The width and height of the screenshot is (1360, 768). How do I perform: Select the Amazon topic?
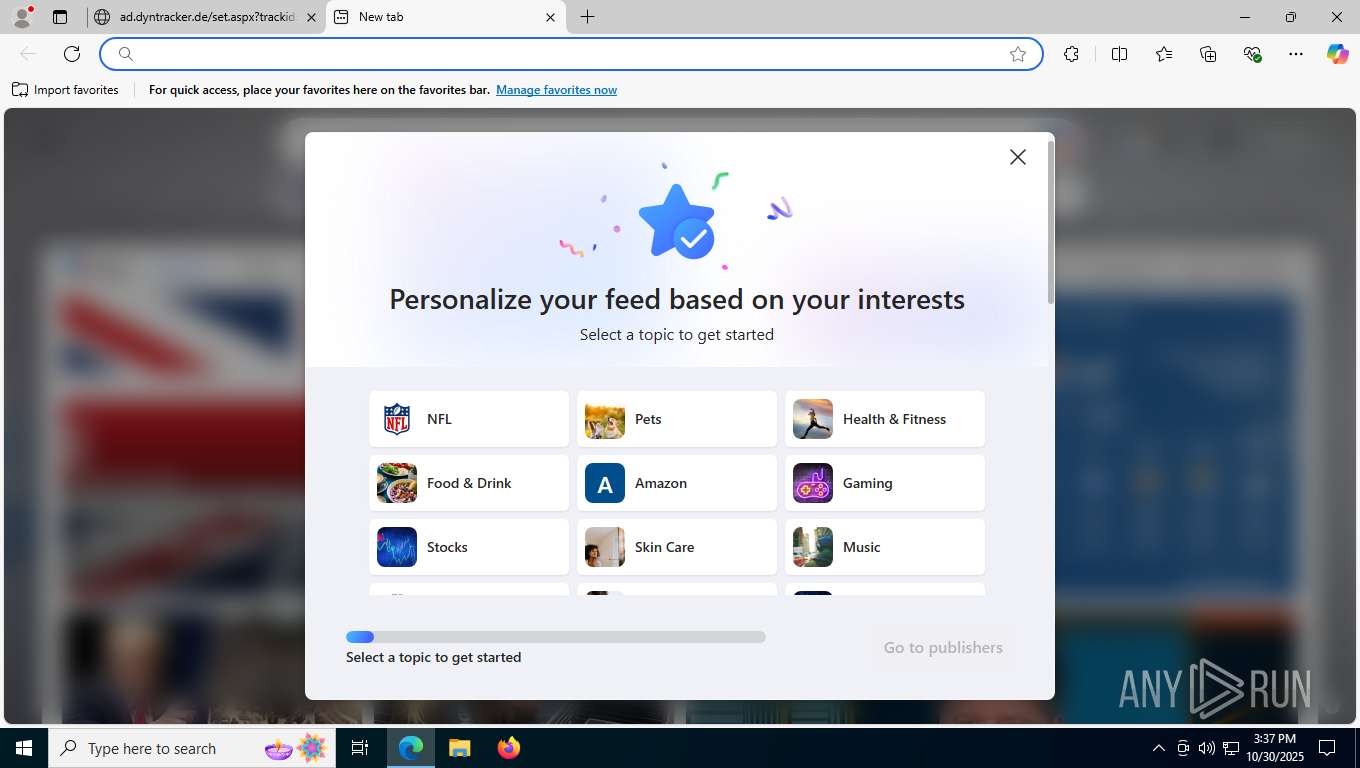tap(677, 483)
